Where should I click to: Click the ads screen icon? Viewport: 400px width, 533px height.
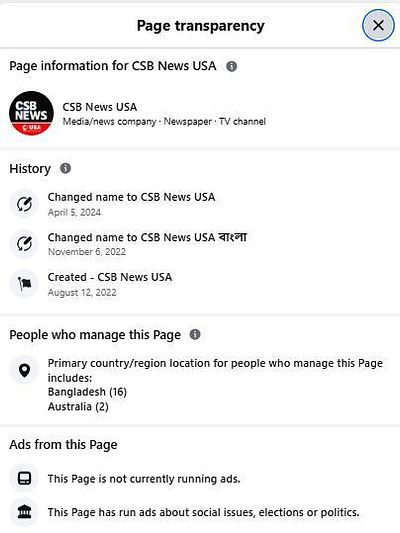[24, 478]
